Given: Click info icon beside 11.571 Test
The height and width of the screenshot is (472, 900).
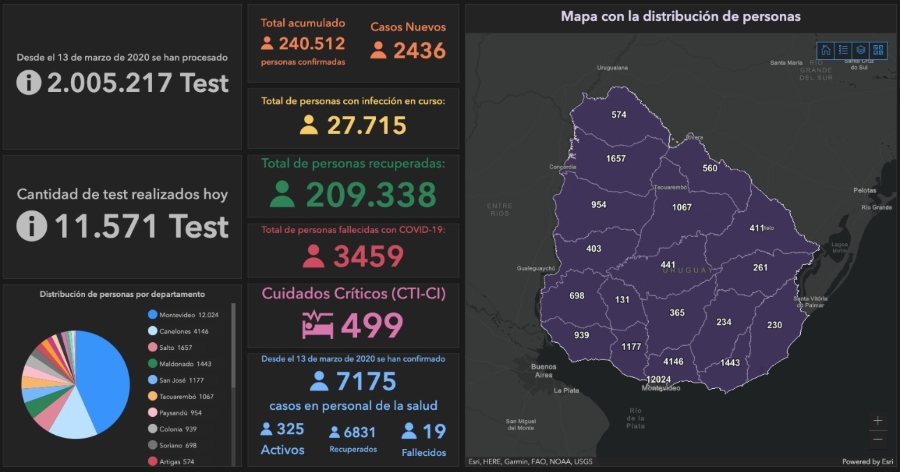Looking at the screenshot, I should (32, 227).
